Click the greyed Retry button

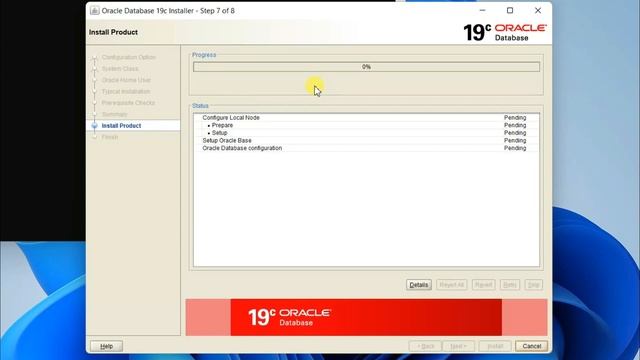(x=510, y=285)
